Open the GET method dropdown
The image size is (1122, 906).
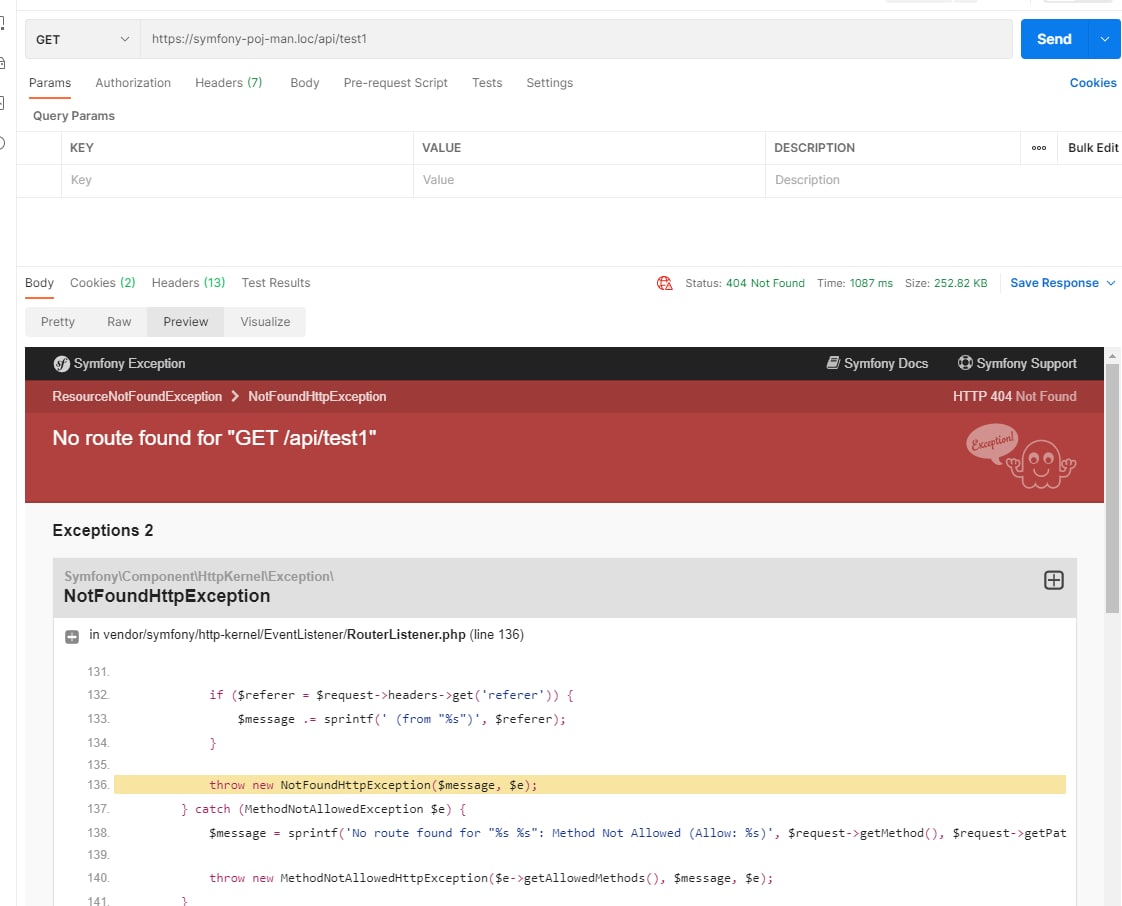pyautogui.click(x=82, y=39)
